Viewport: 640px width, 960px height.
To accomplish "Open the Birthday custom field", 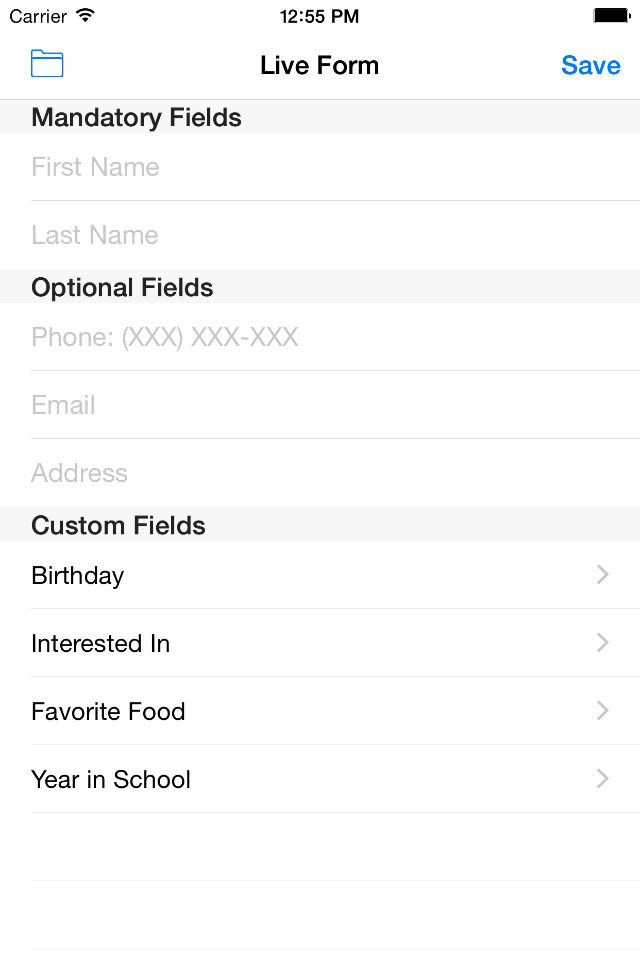I will [x=300, y=575].
